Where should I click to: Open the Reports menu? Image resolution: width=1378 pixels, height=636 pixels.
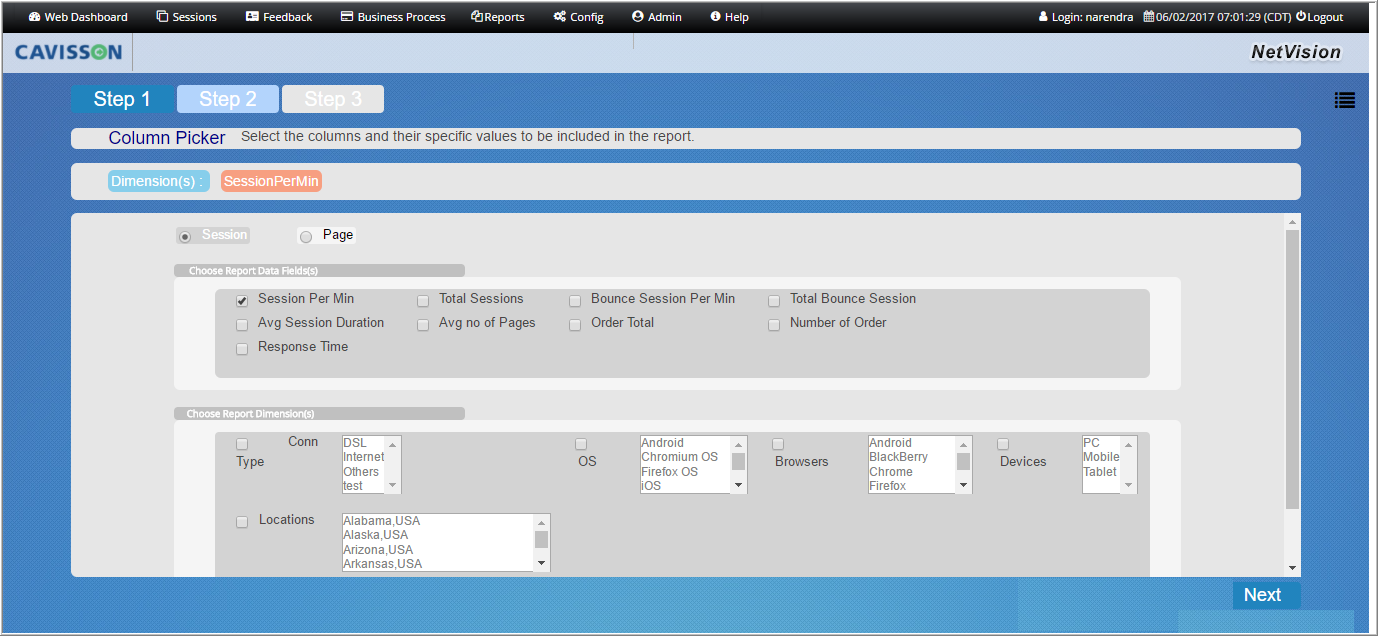tap(498, 17)
